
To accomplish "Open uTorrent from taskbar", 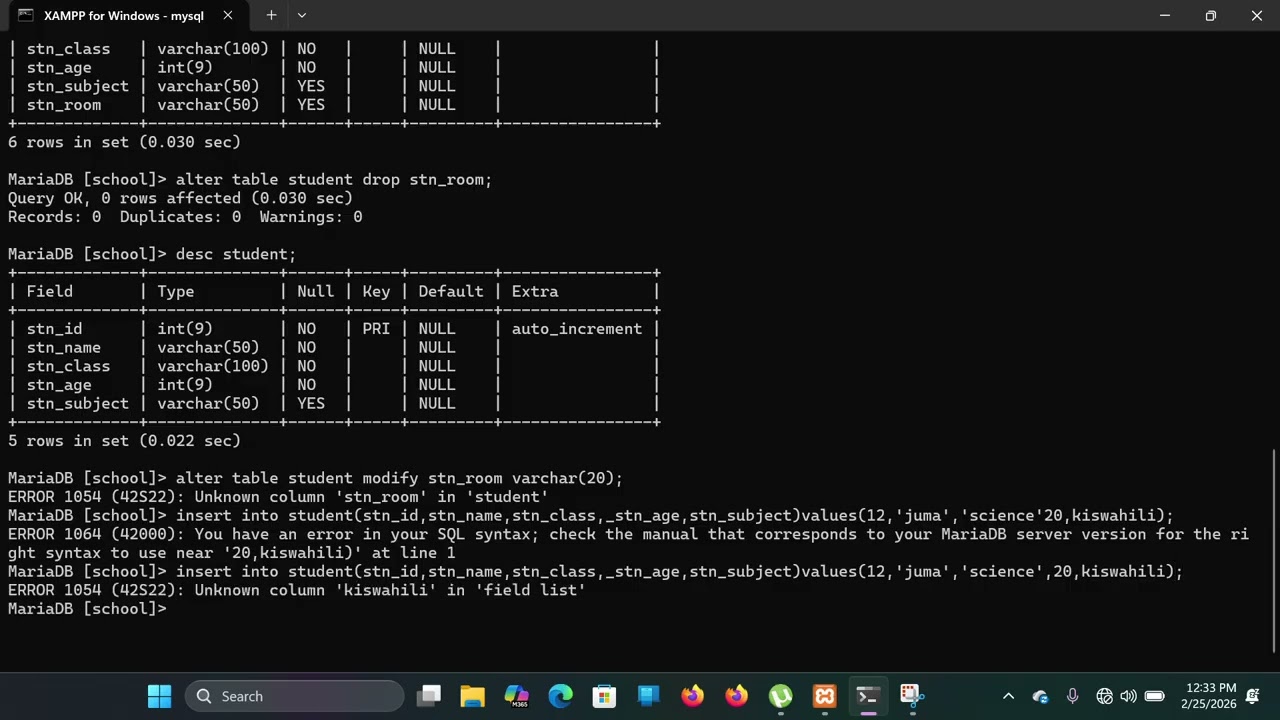I will tap(780, 696).
